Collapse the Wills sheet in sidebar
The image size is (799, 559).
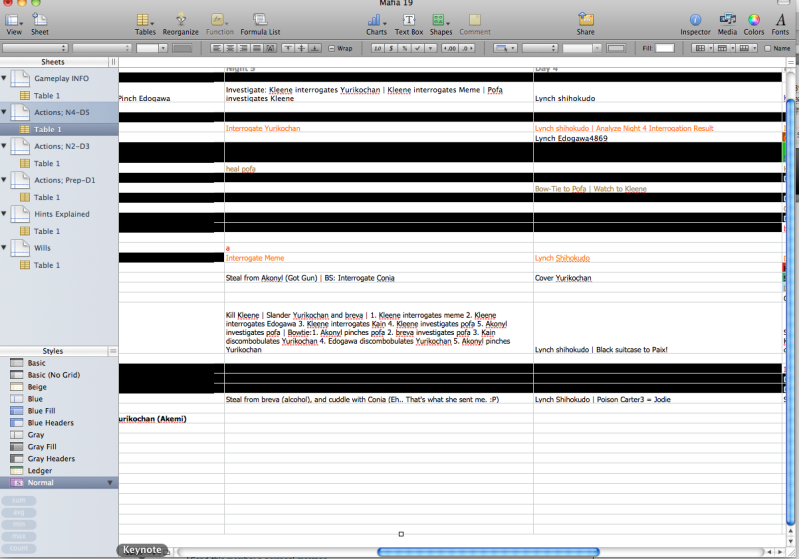tap(5, 247)
